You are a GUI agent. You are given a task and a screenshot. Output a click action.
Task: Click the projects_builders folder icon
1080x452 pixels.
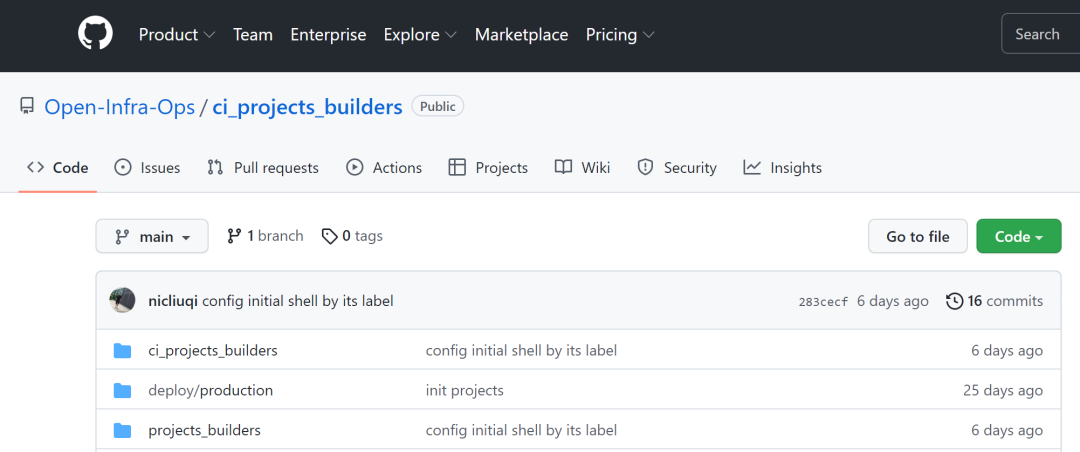click(x=123, y=430)
